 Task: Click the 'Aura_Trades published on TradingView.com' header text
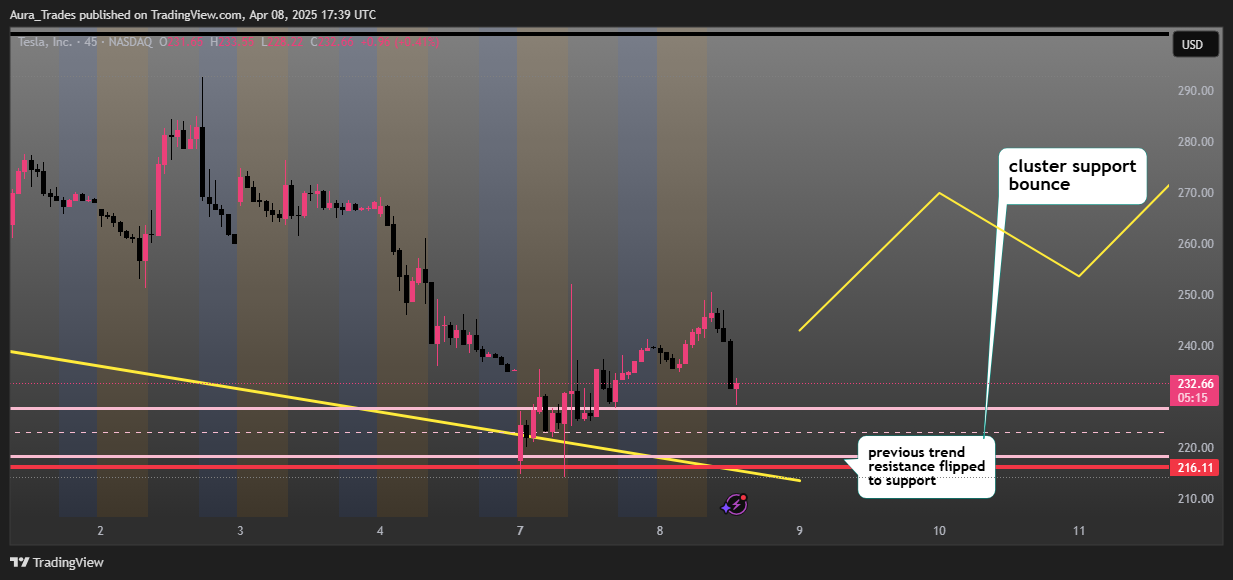point(128,15)
